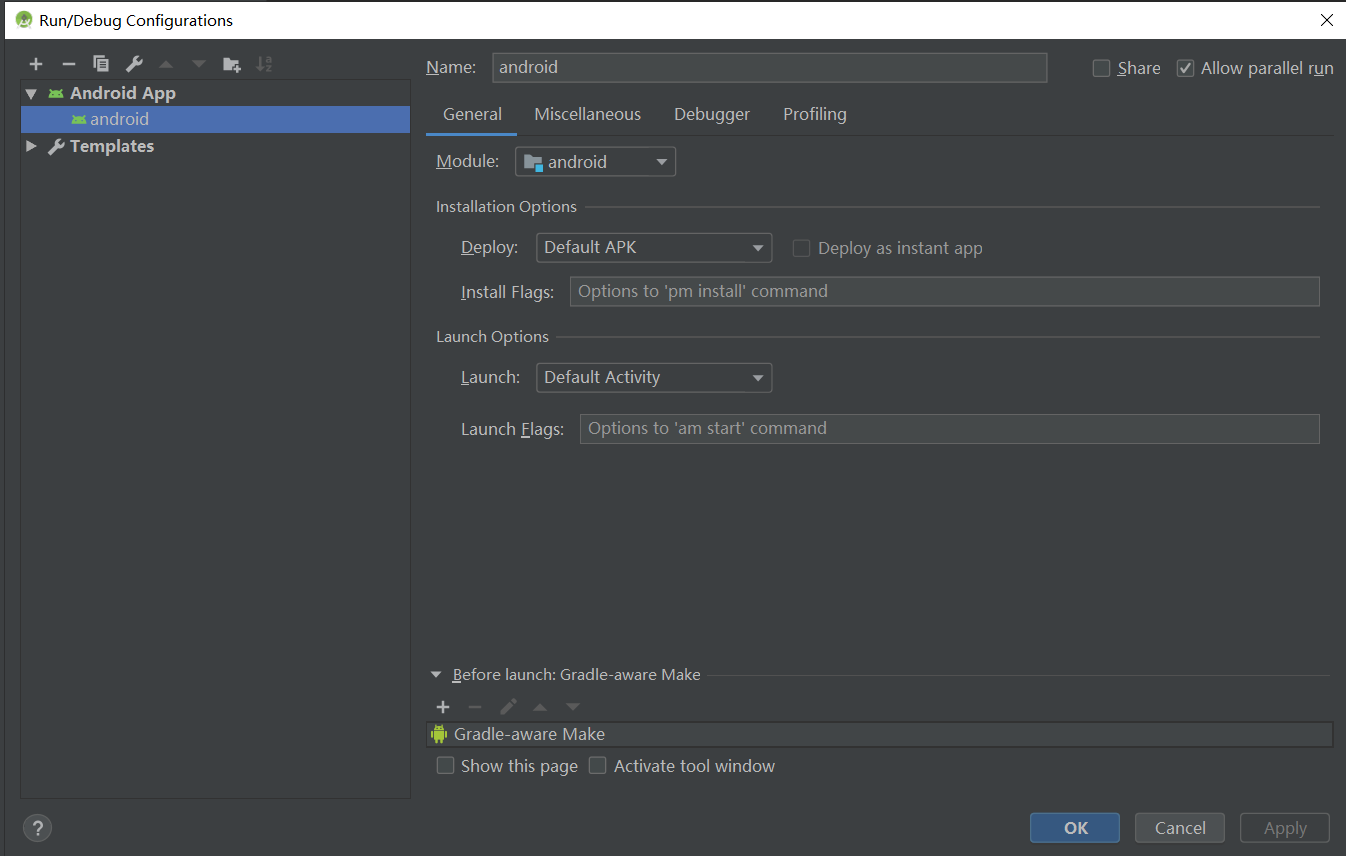
Task: Expand the Templates tree node
Action: [x=31, y=146]
